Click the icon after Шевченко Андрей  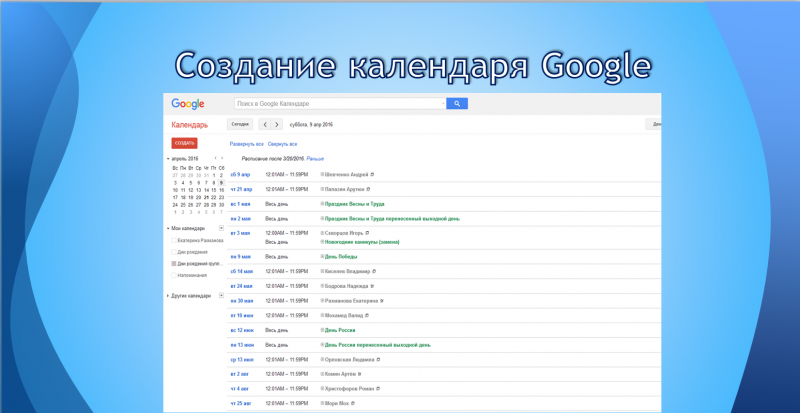pos(372,175)
